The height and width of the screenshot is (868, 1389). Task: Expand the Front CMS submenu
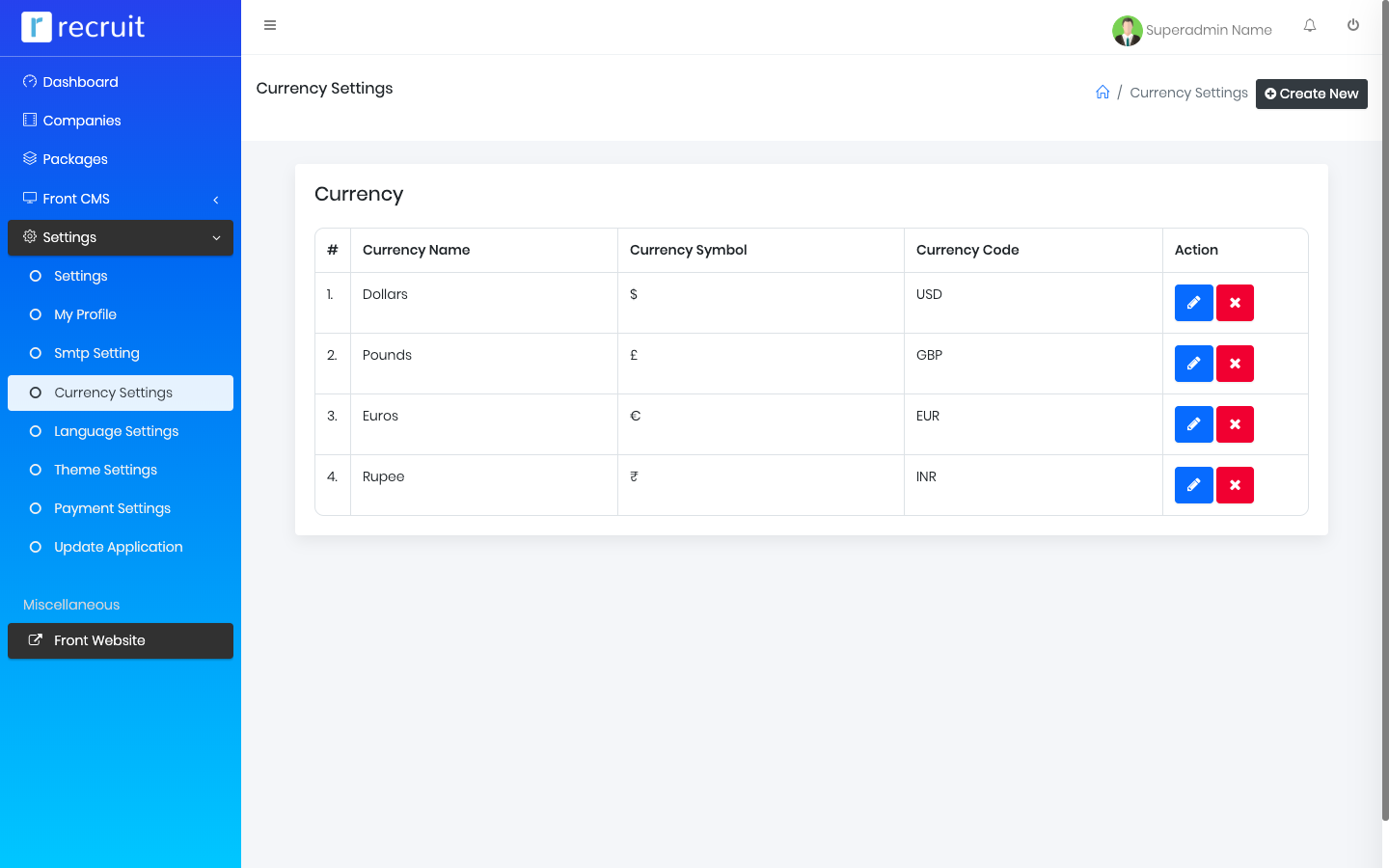point(121,199)
